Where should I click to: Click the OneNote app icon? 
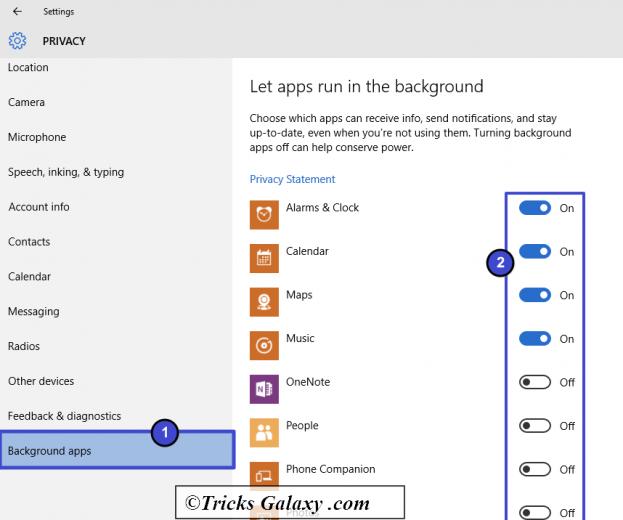point(264,388)
